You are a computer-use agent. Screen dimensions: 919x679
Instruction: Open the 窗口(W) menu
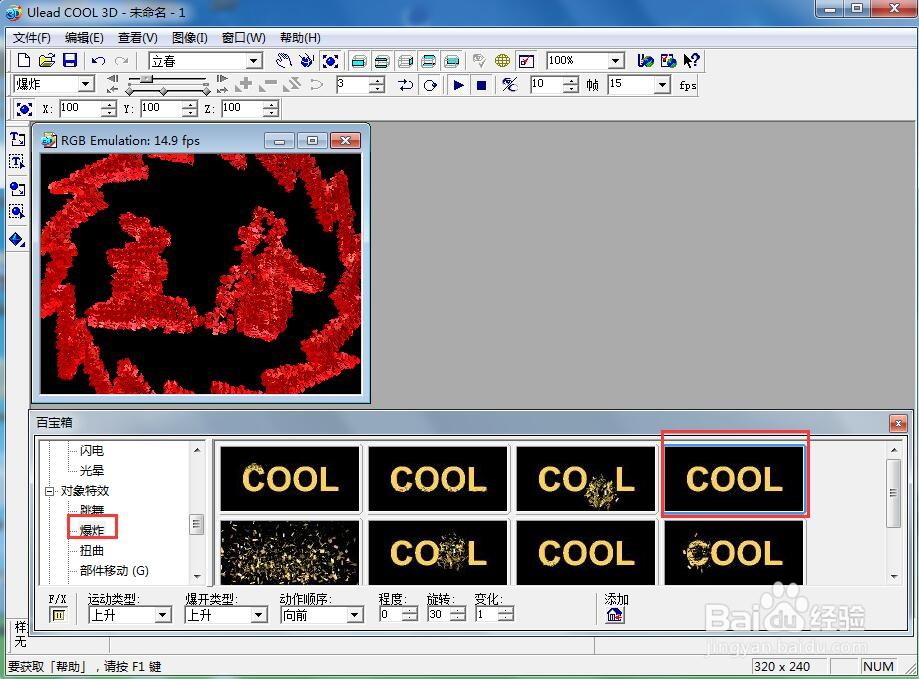click(x=243, y=37)
